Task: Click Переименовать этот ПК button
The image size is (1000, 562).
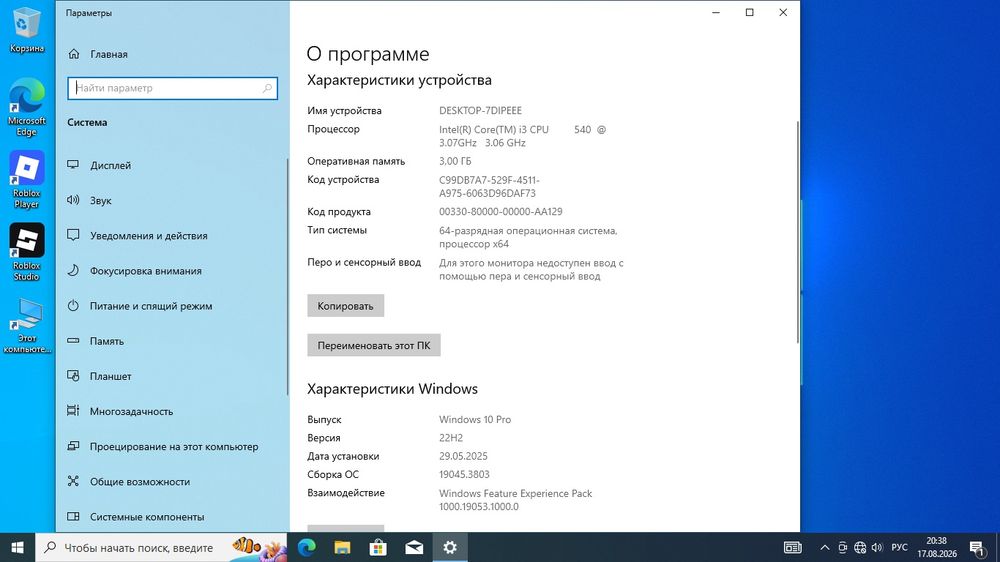Action: pos(374,345)
